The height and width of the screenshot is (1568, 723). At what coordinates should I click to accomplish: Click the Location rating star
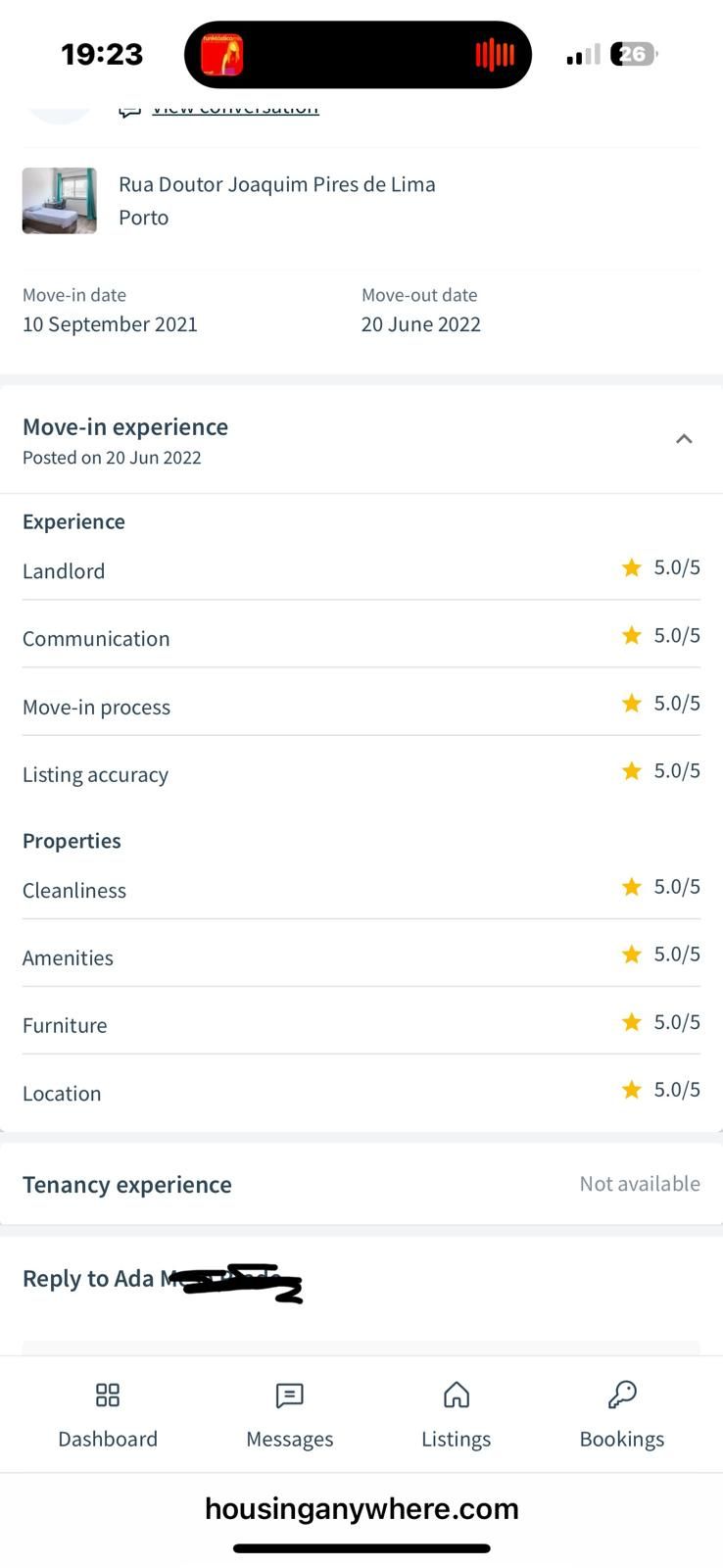pos(632,1090)
